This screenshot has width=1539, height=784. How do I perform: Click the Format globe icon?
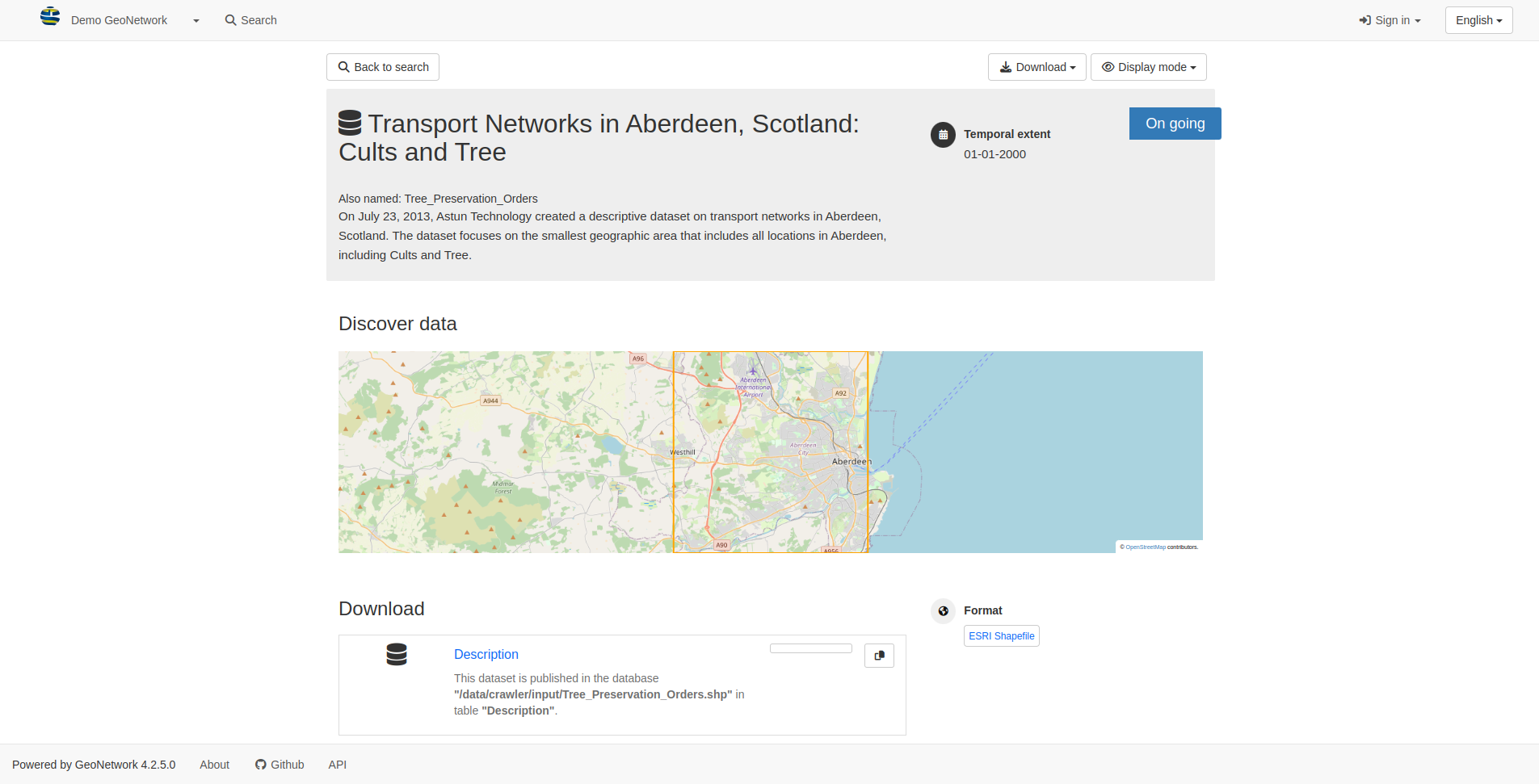[943, 611]
